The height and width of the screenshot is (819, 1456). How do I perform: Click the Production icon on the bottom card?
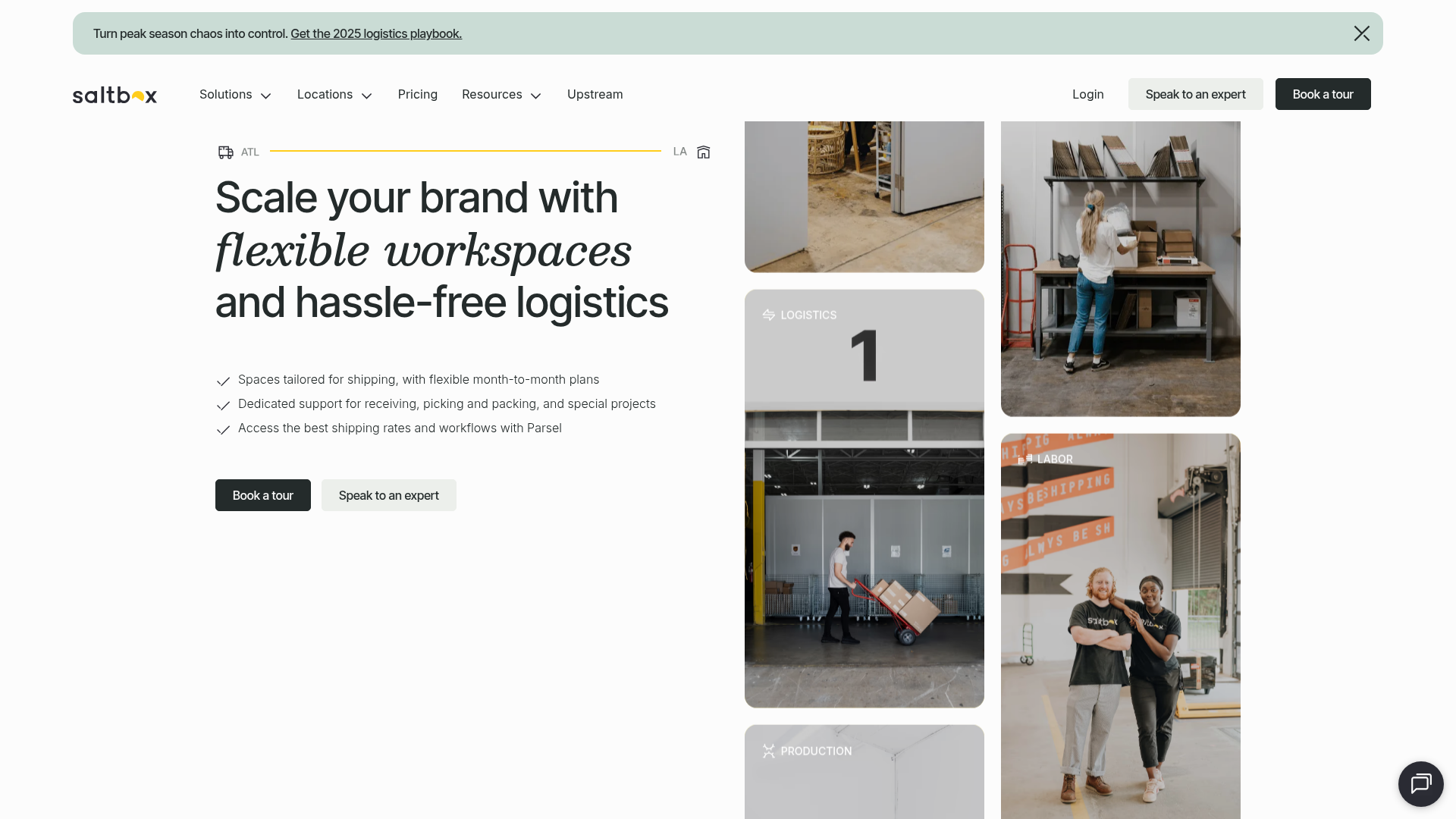coord(768,751)
